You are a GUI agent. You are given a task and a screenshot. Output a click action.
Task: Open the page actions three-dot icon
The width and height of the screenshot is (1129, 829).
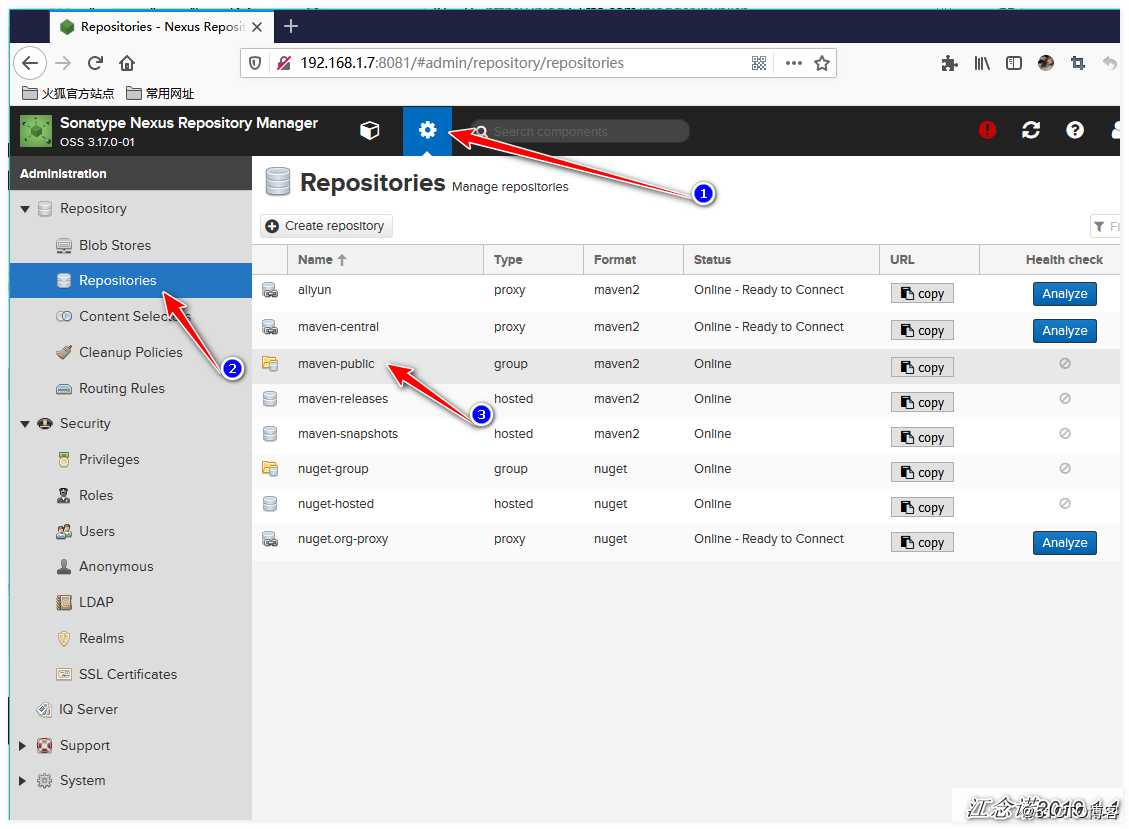[x=793, y=63]
